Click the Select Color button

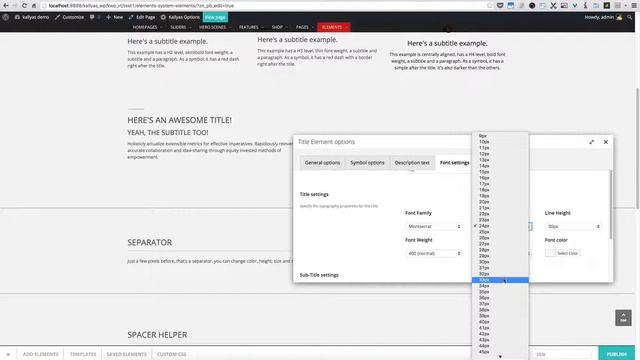pyautogui.click(x=567, y=253)
